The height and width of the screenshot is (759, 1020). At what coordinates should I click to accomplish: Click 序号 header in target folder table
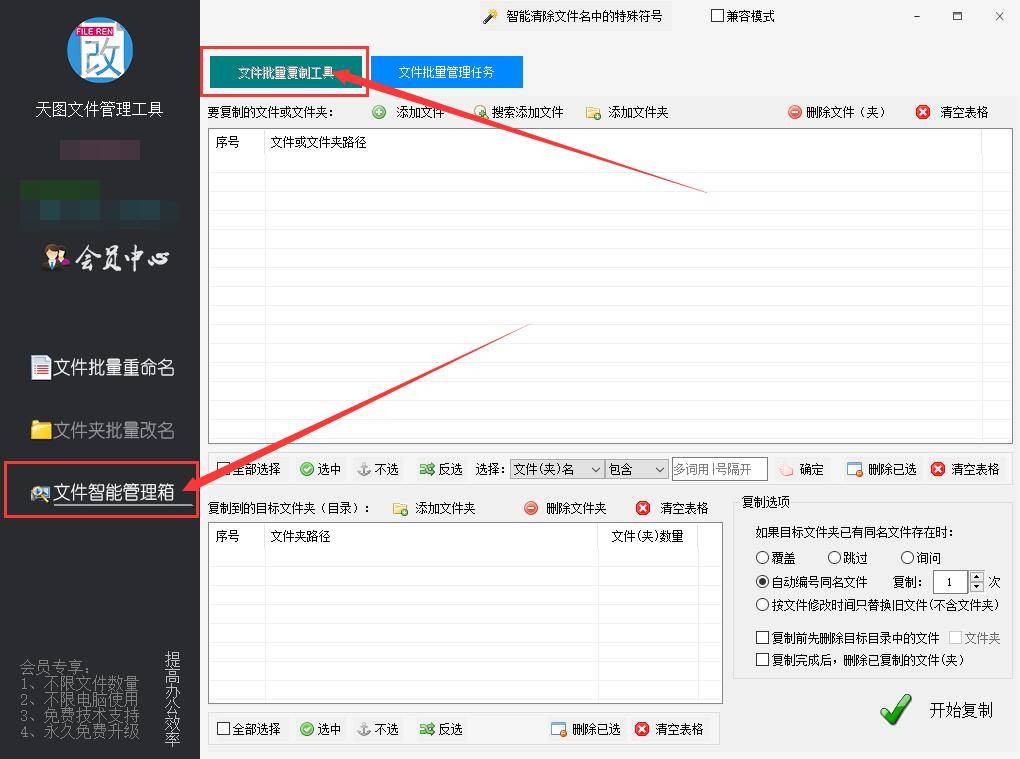tap(227, 536)
